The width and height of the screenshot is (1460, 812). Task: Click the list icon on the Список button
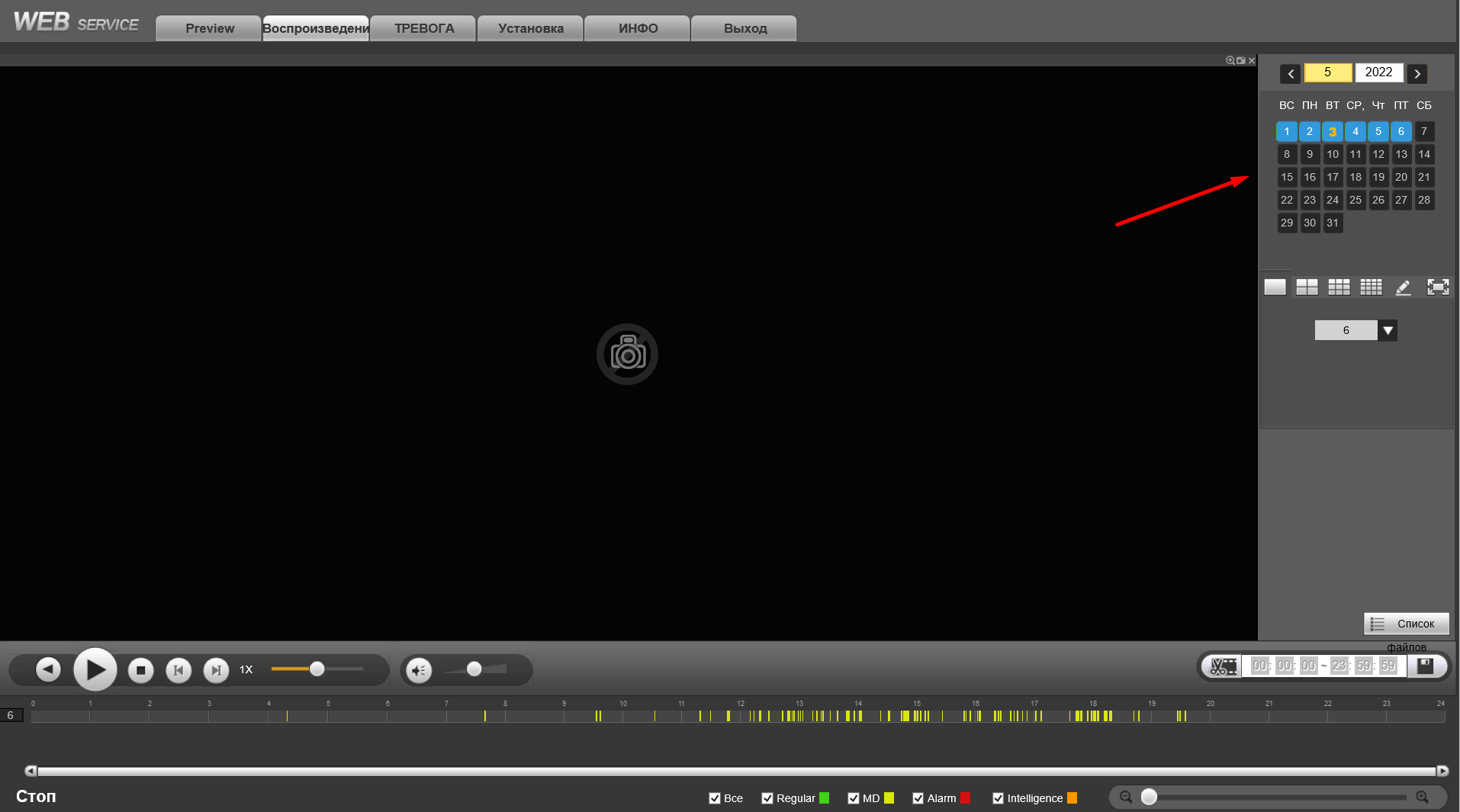click(1377, 624)
